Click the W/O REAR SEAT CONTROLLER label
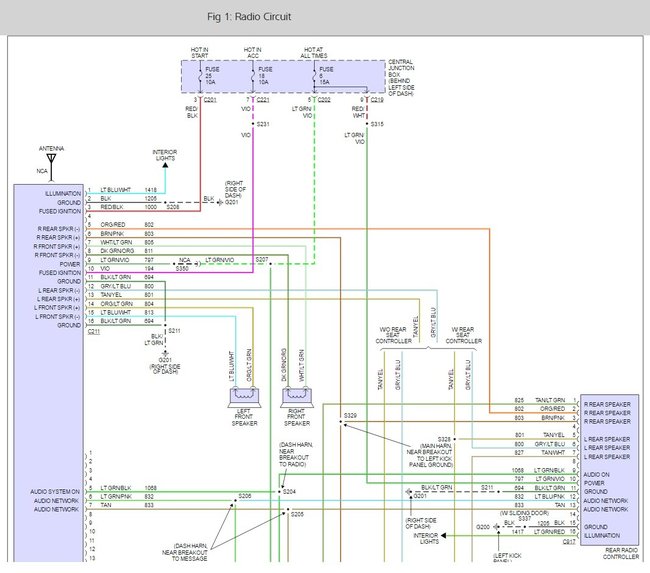 (393, 335)
